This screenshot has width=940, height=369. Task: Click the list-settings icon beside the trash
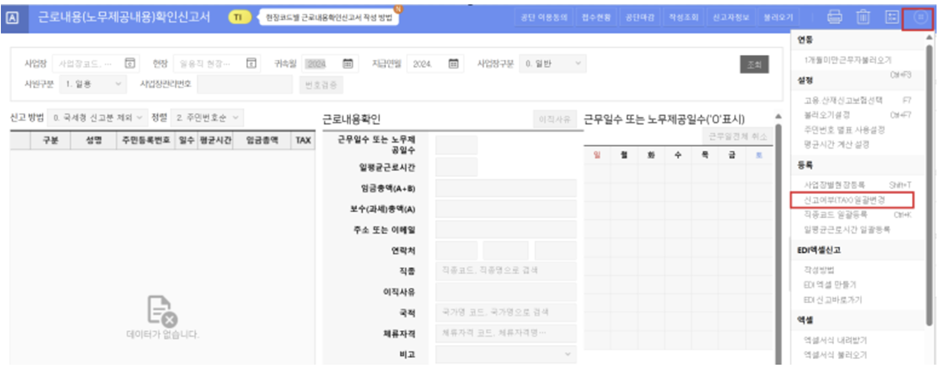(891, 17)
